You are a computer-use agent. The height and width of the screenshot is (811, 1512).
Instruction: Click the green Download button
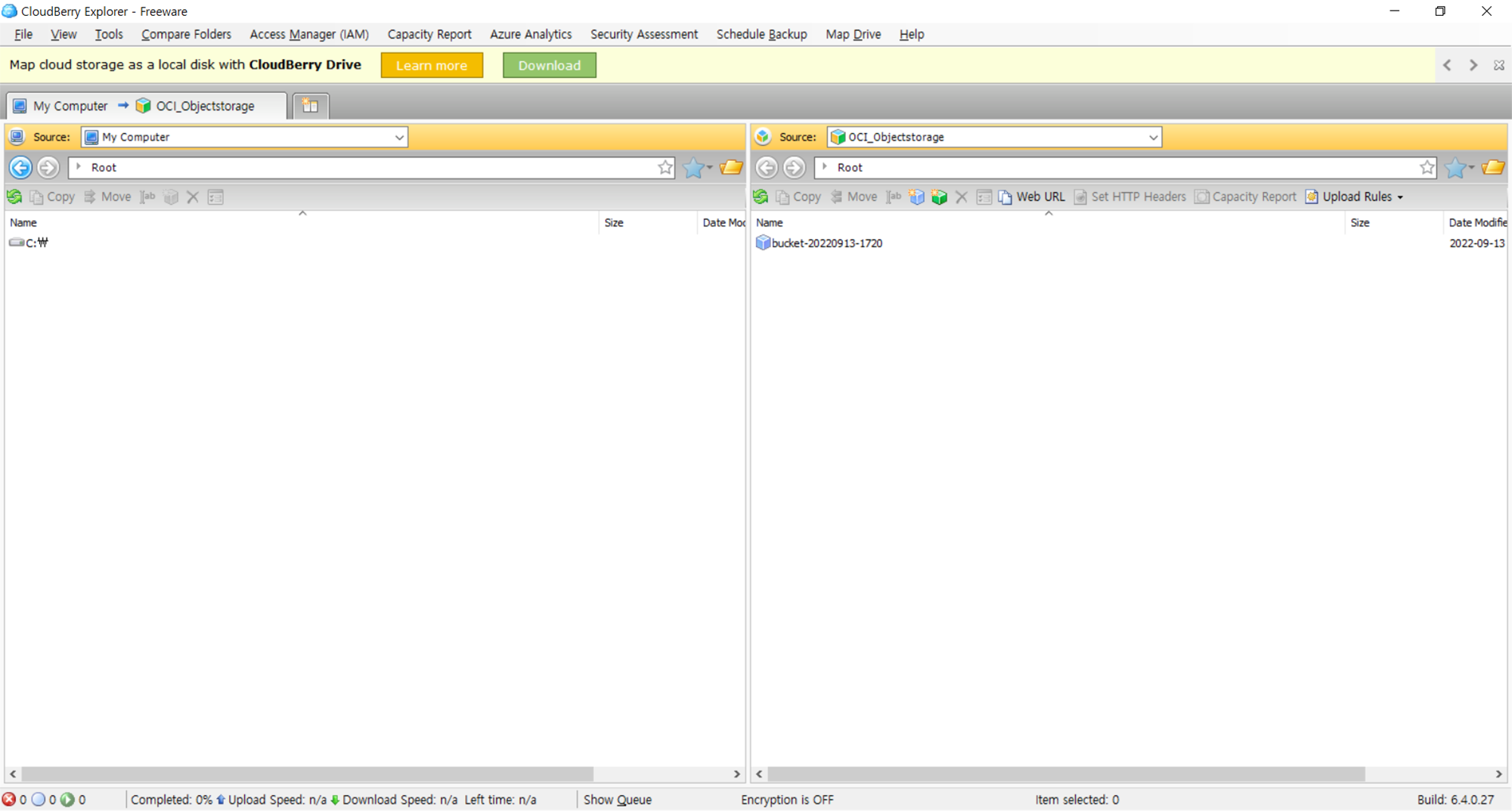pos(550,65)
